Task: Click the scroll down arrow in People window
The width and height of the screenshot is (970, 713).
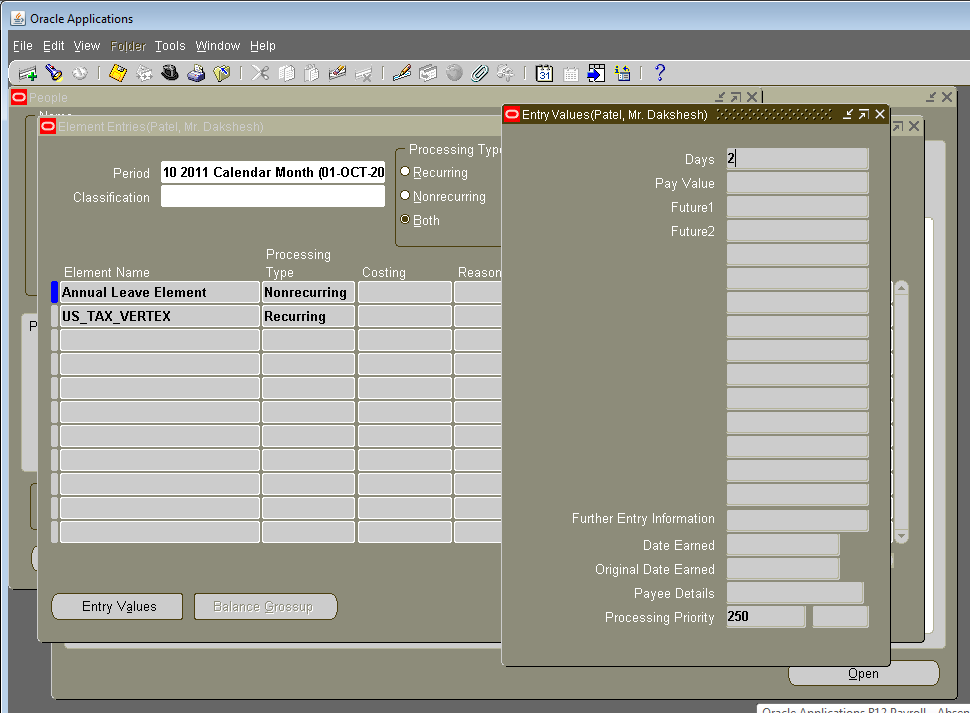Action: click(901, 536)
